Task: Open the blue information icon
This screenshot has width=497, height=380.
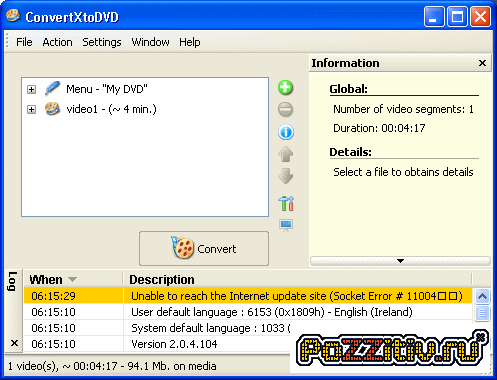Action: [286, 132]
